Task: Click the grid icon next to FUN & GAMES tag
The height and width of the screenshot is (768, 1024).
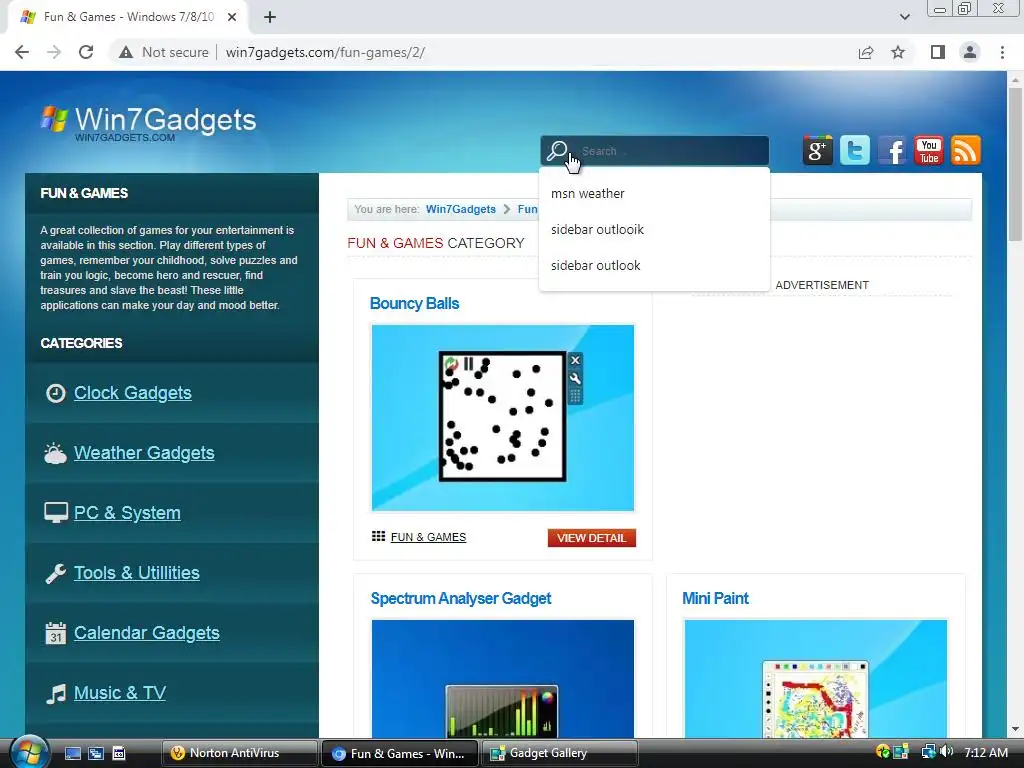Action: [x=378, y=536]
